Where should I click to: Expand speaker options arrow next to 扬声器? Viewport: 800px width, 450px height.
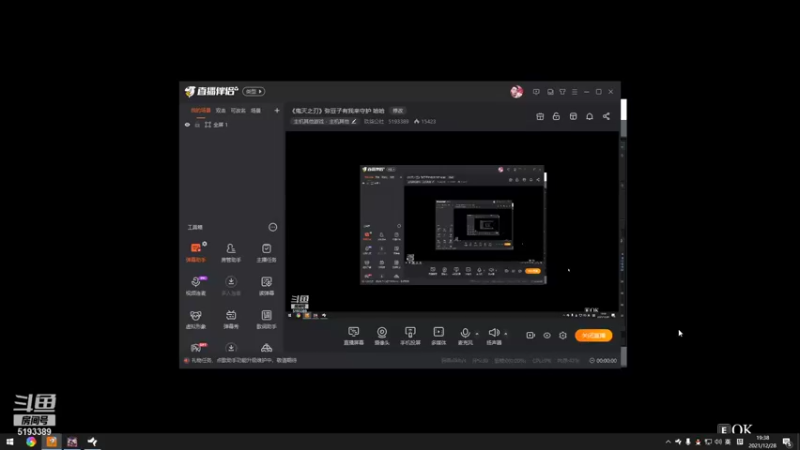pos(506,334)
